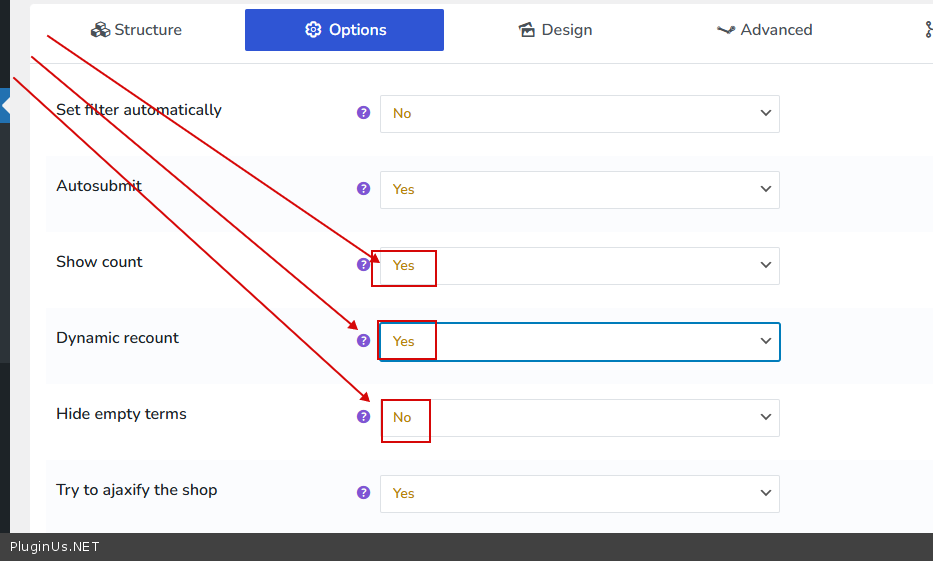Open the Show count select box
This screenshot has width=933, height=561.
[579, 266]
